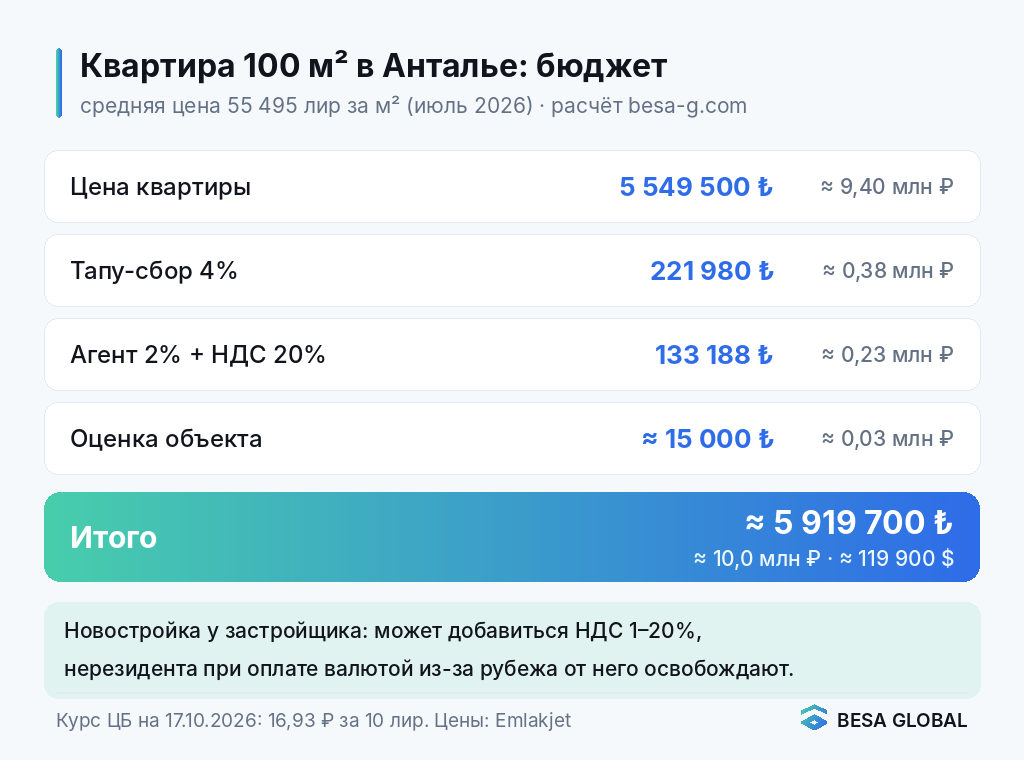
Task: Click the '≈ 0,23 млн ₽' amount
Action: 888,355
